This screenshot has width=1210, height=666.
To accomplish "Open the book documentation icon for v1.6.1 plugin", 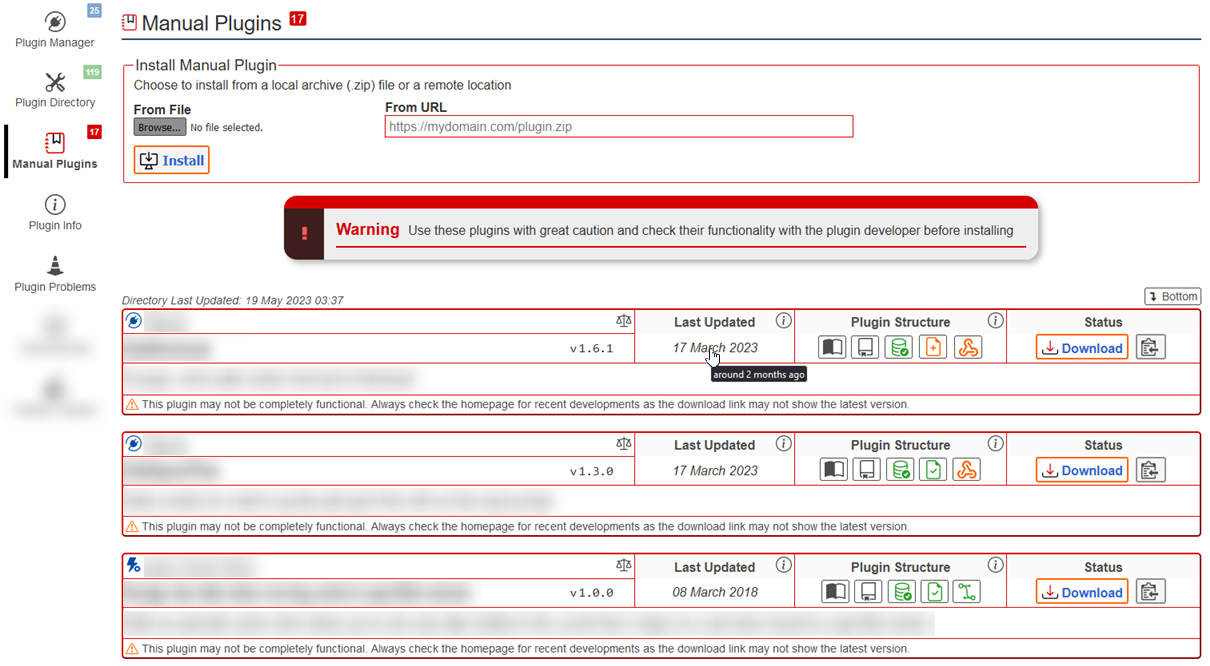I will [x=832, y=348].
